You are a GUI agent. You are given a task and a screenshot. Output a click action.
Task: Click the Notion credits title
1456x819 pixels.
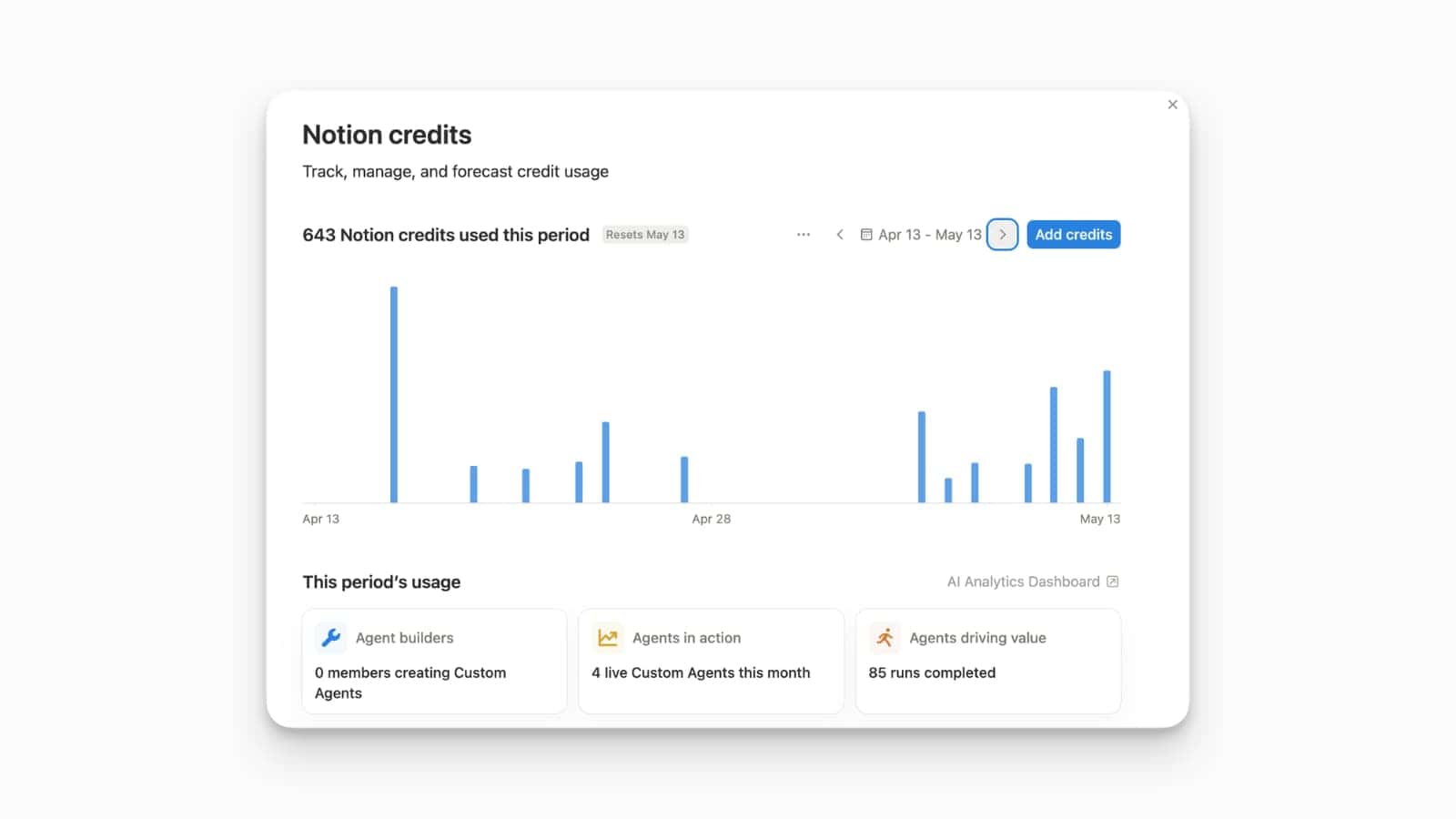pos(387,135)
